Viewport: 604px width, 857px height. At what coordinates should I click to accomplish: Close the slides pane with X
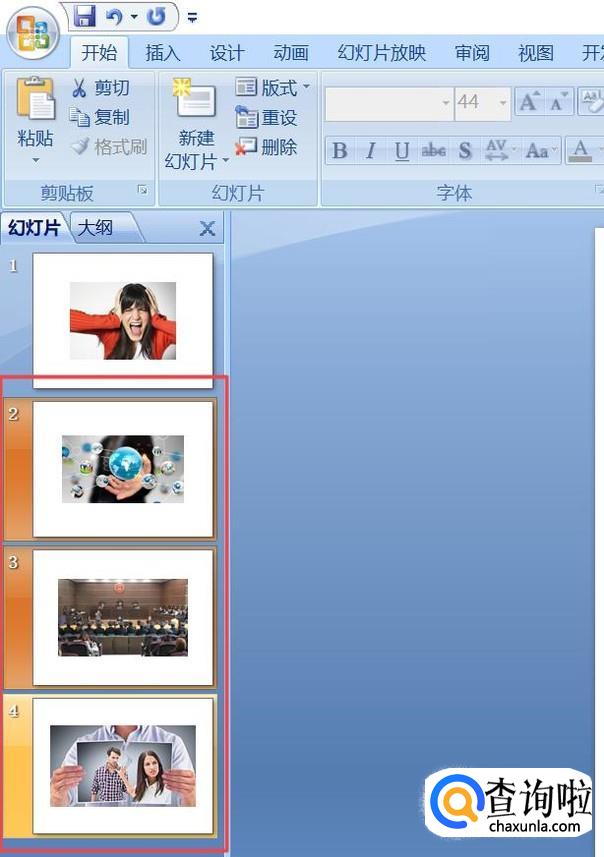(x=207, y=228)
